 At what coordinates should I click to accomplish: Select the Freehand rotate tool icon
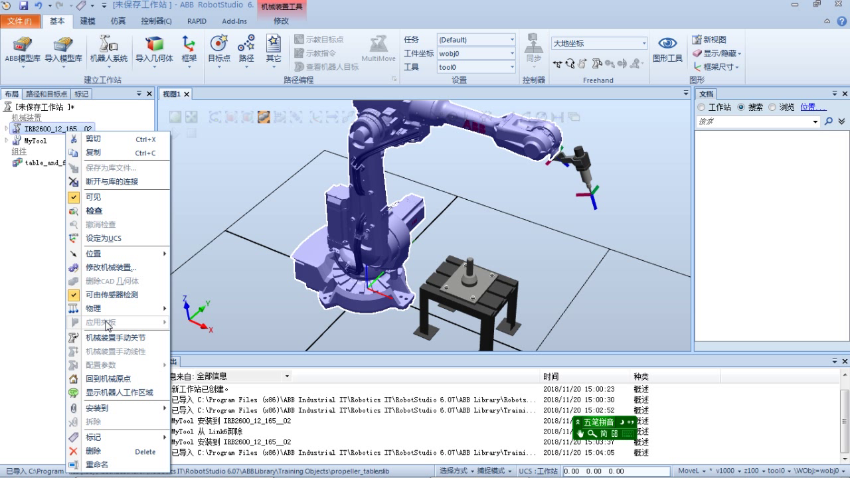(x=570, y=64)
